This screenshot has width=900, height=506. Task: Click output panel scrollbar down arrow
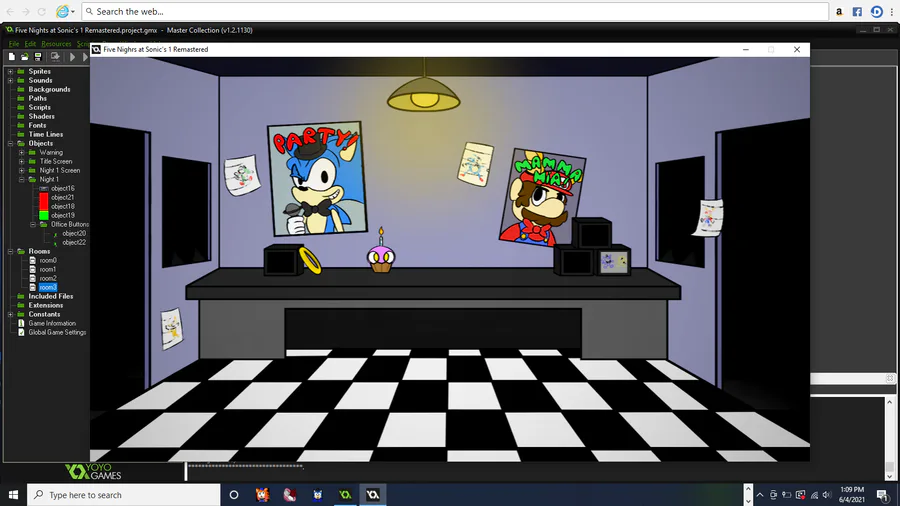point(890,476)
